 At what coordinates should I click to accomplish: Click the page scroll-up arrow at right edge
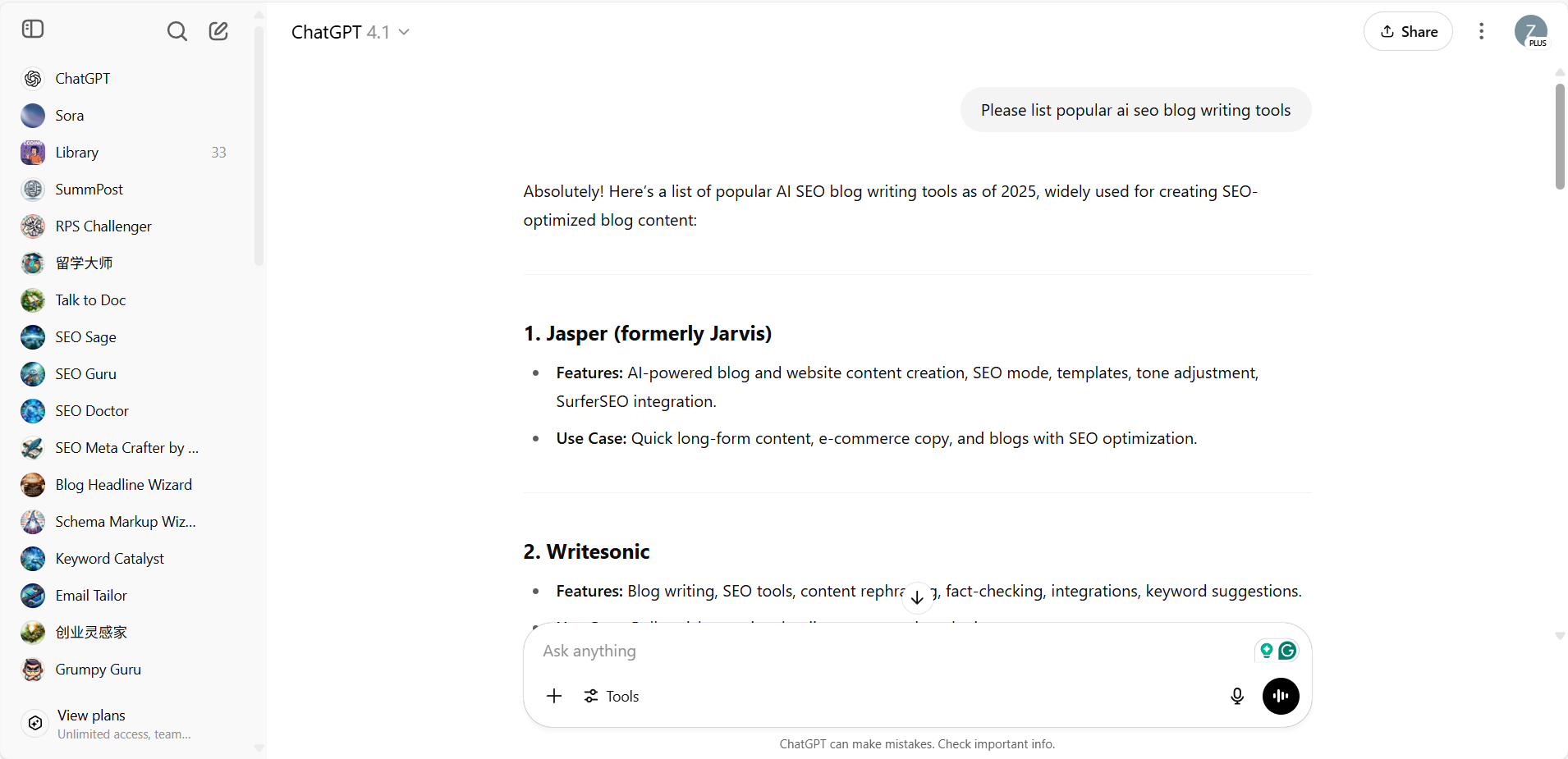point(1560,72)
